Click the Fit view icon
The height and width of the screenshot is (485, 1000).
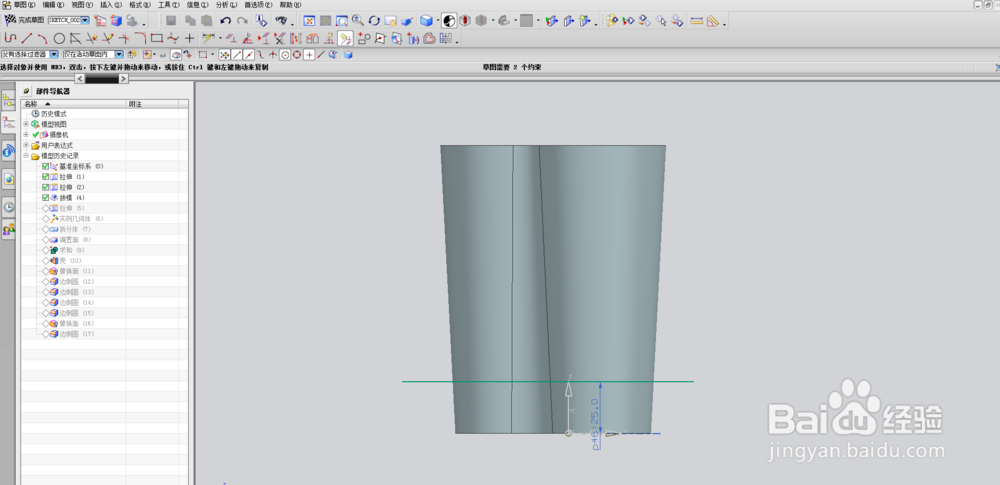[309, 20]
